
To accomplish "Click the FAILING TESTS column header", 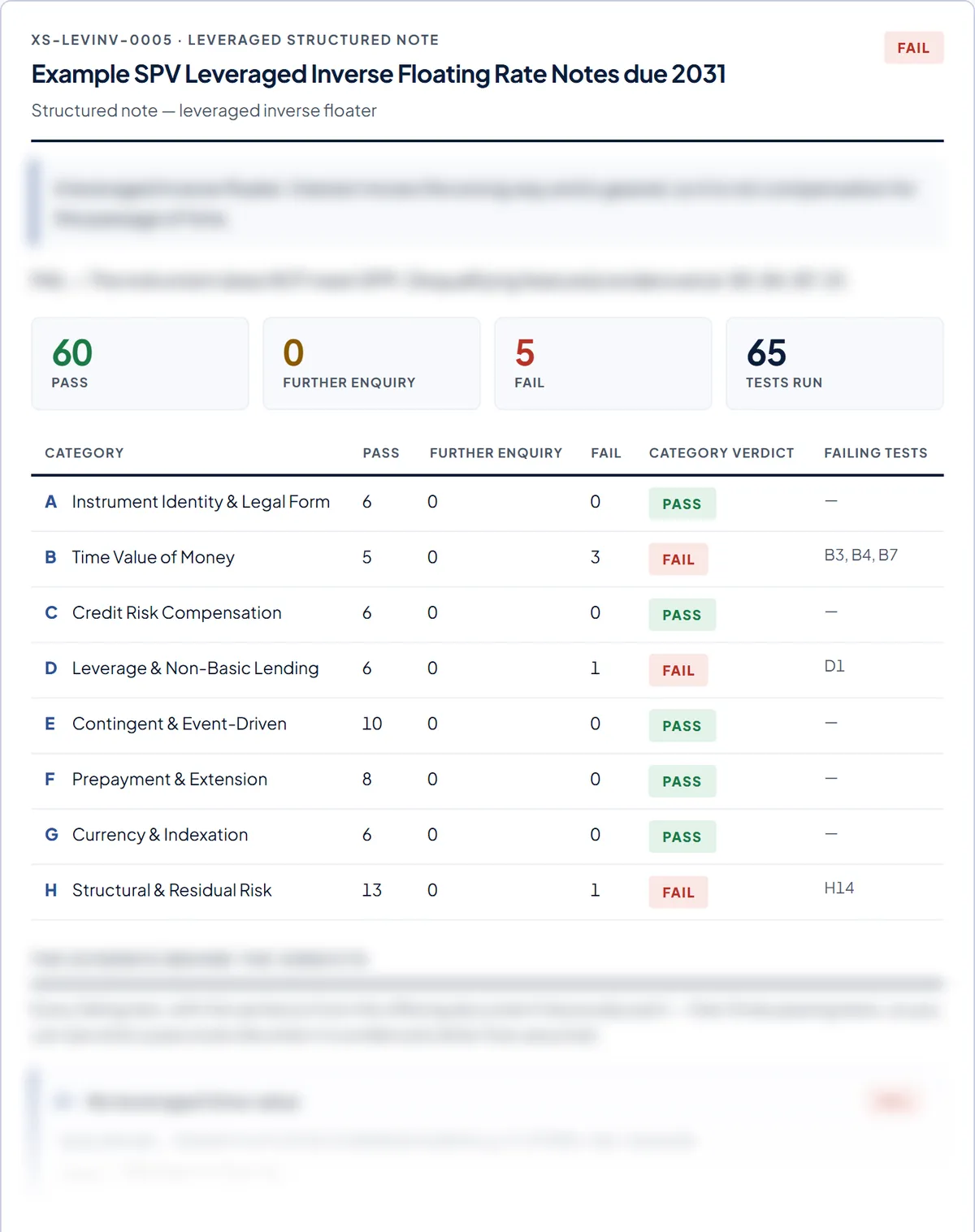I will point(876,453).
